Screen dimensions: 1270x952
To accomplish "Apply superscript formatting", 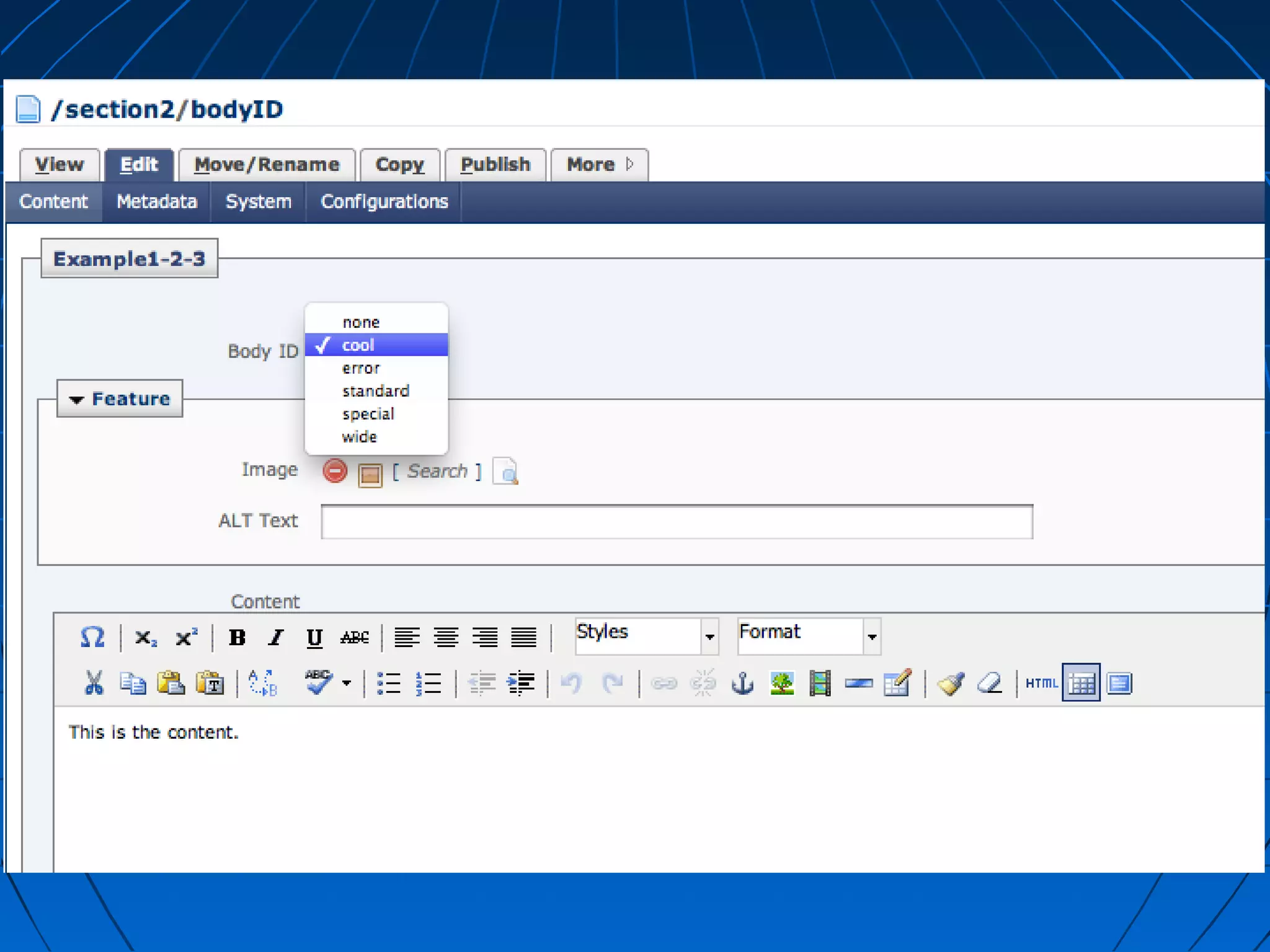I will point(186,637).
